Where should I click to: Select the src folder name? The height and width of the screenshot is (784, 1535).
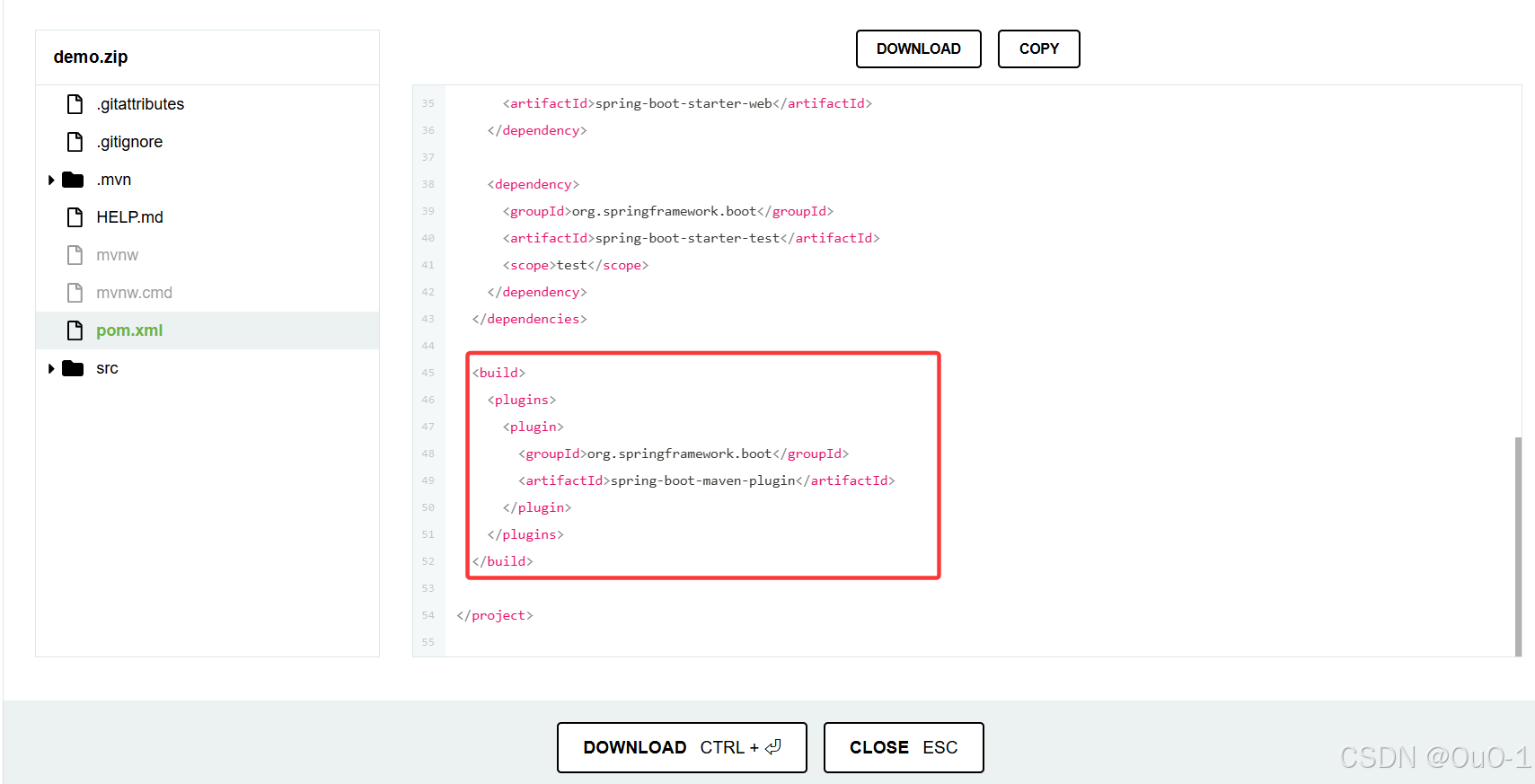click(107, 368)
